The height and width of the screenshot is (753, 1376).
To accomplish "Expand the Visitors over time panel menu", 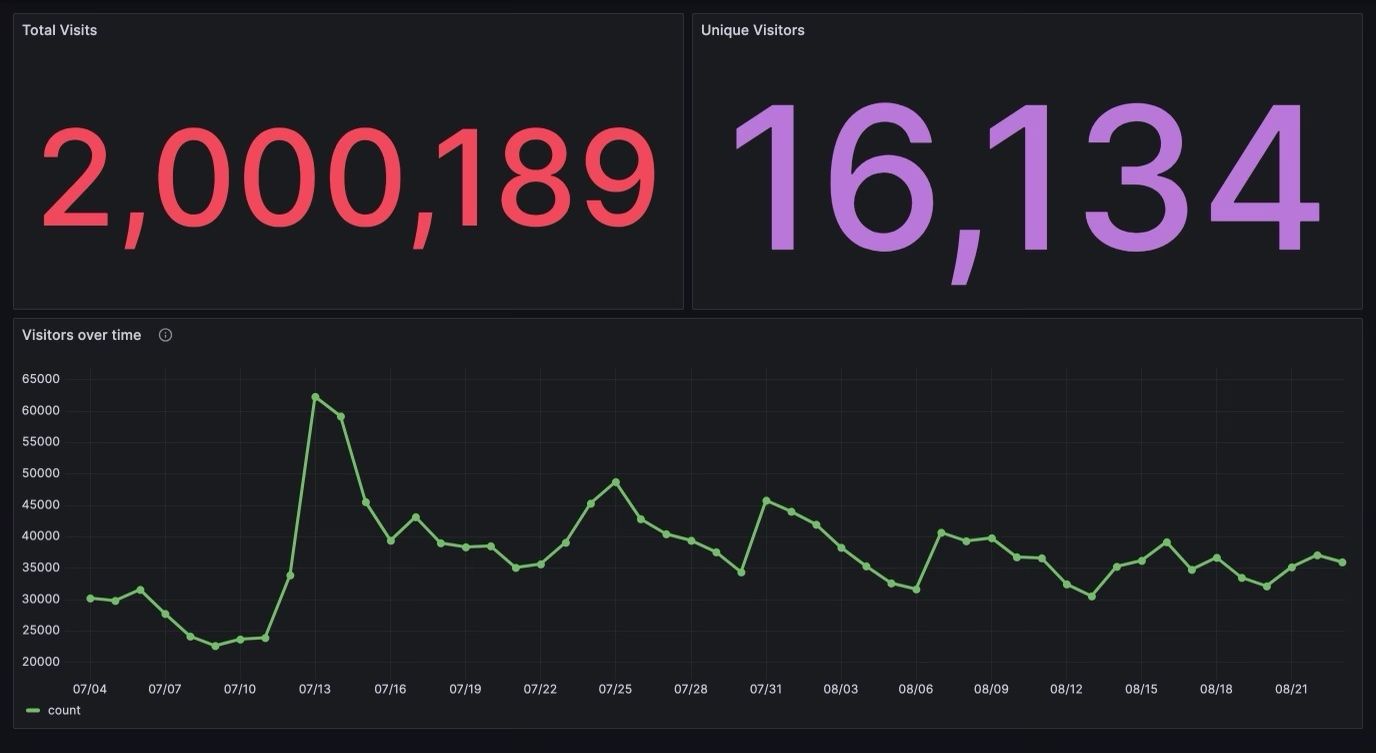I will [82, 335].
